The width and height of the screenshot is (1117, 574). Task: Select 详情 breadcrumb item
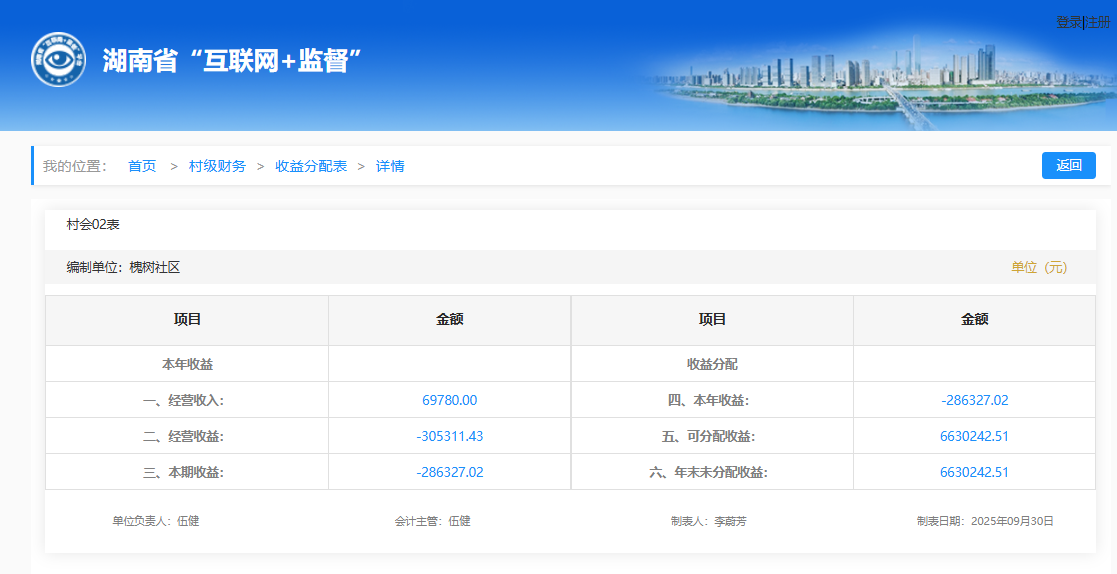[390, 166]
